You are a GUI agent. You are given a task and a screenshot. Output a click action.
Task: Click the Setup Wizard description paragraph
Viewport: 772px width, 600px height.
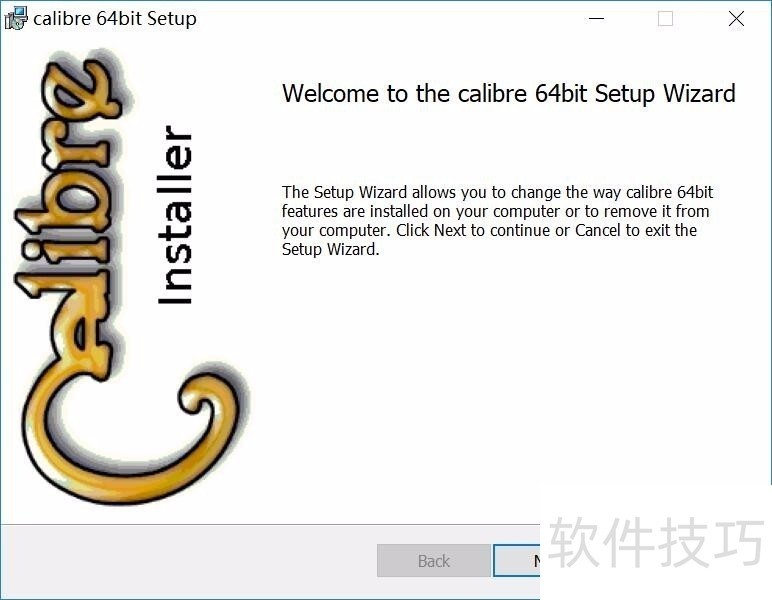(497, 221)
